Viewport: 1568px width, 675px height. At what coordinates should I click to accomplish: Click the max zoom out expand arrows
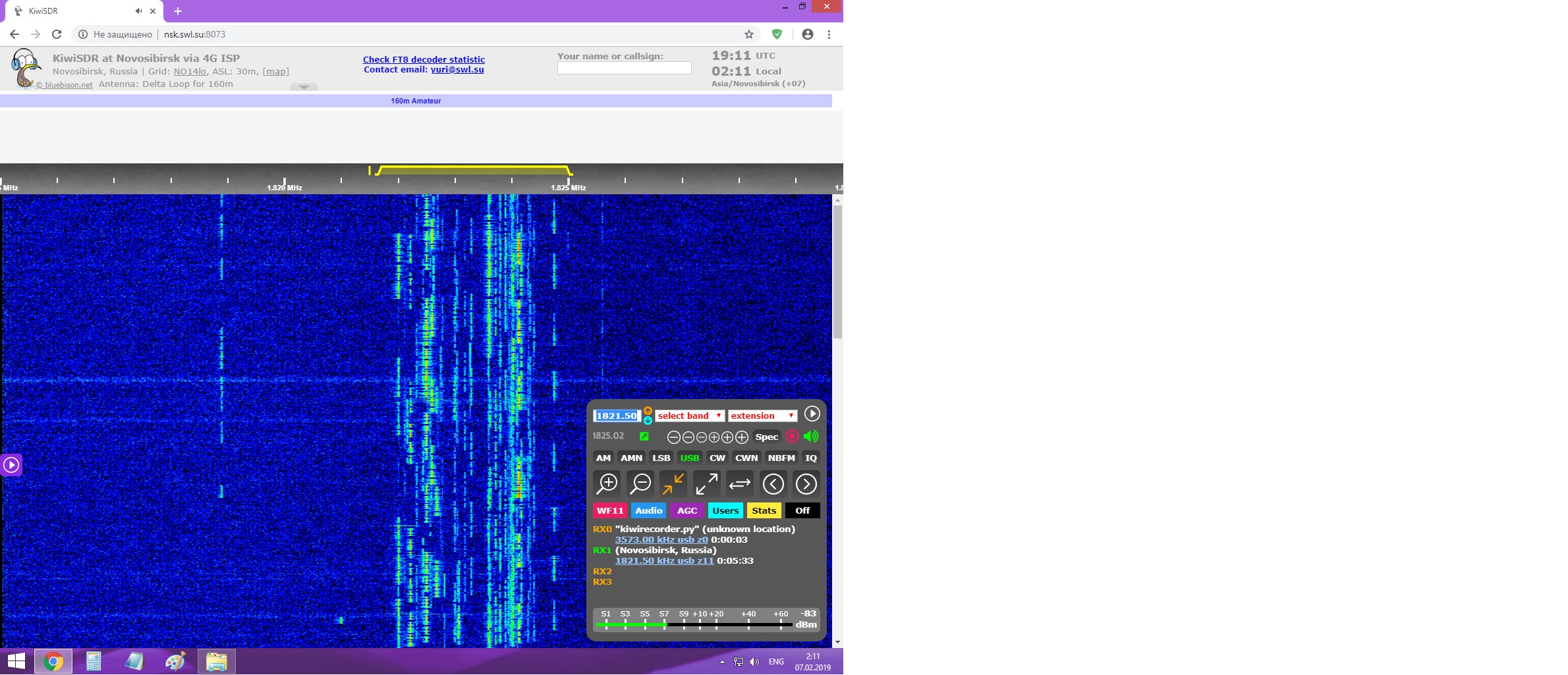click(x=706, y=484)
